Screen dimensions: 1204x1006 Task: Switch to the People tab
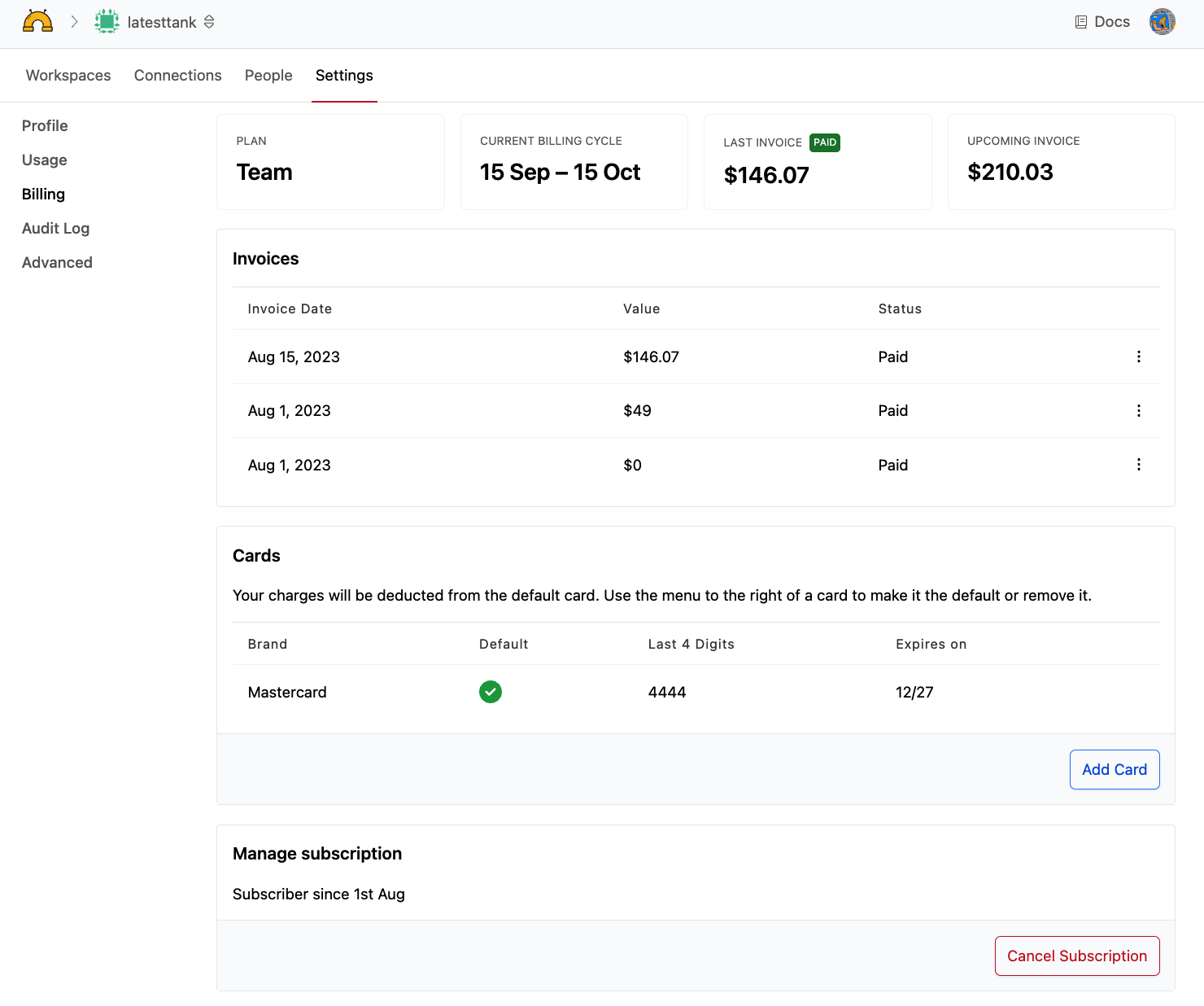[x=268, y=76]
